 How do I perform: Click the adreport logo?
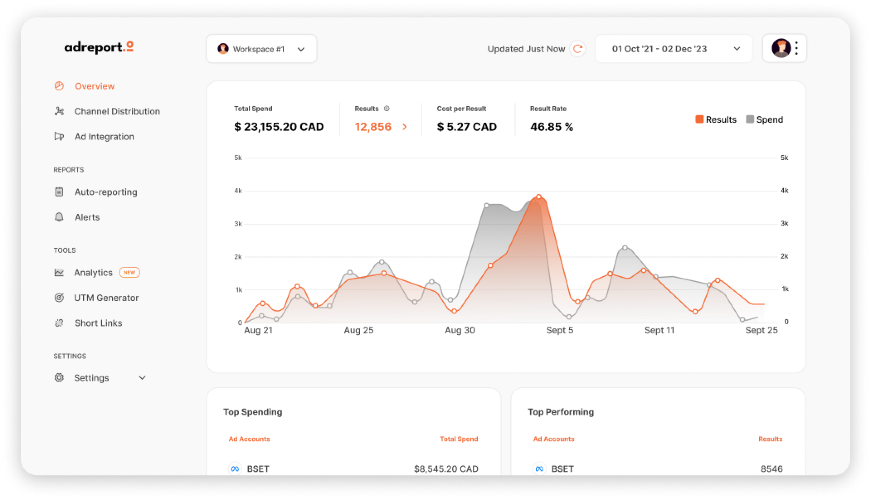99,47
